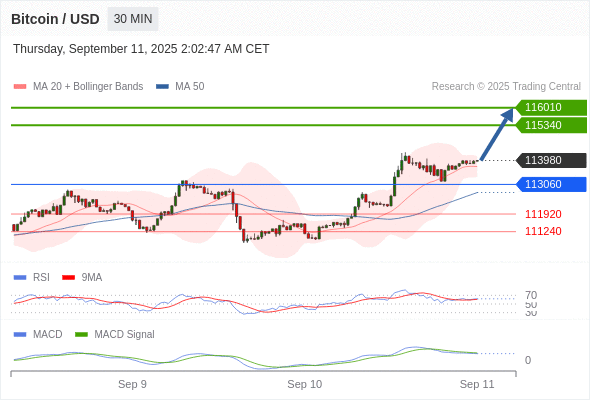This screenshot has height=400, width=590.
Task: Click the red 111240 support level label
Action: click(x=543, y=231)
